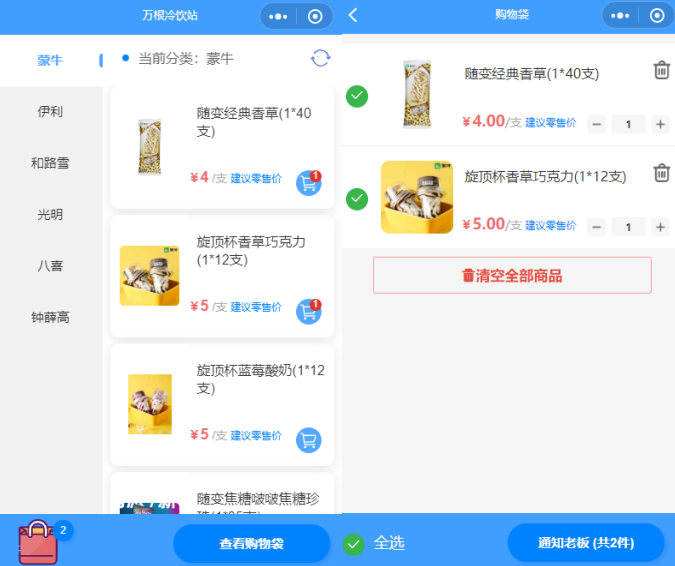The image size is (675, 566).
Task: Click 通知老板 (共2件) button
Action: coord(586,543)
